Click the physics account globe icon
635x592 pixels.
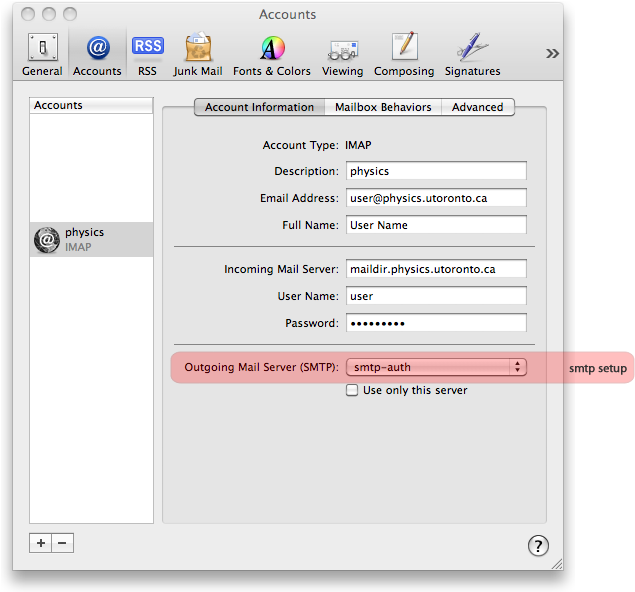[x=47, y=240]
